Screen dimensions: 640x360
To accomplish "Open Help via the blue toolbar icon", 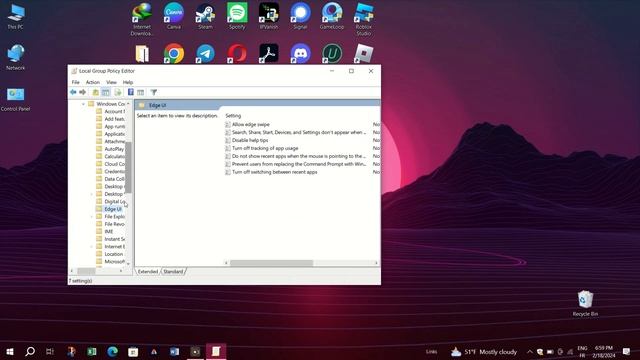I will 131,92.
